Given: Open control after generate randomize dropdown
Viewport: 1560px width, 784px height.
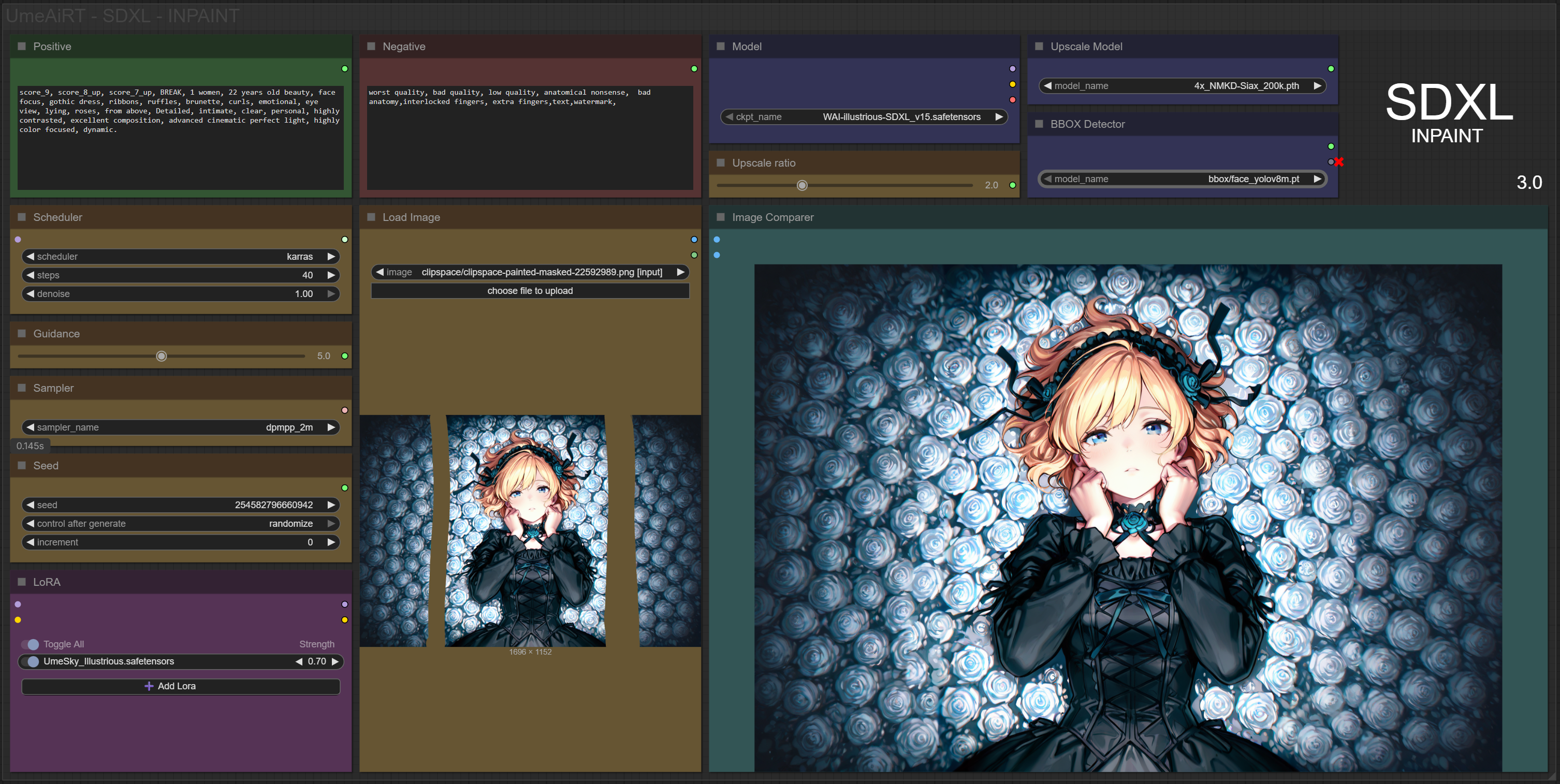Looking at the screenshot, I should tap(181, 523).
